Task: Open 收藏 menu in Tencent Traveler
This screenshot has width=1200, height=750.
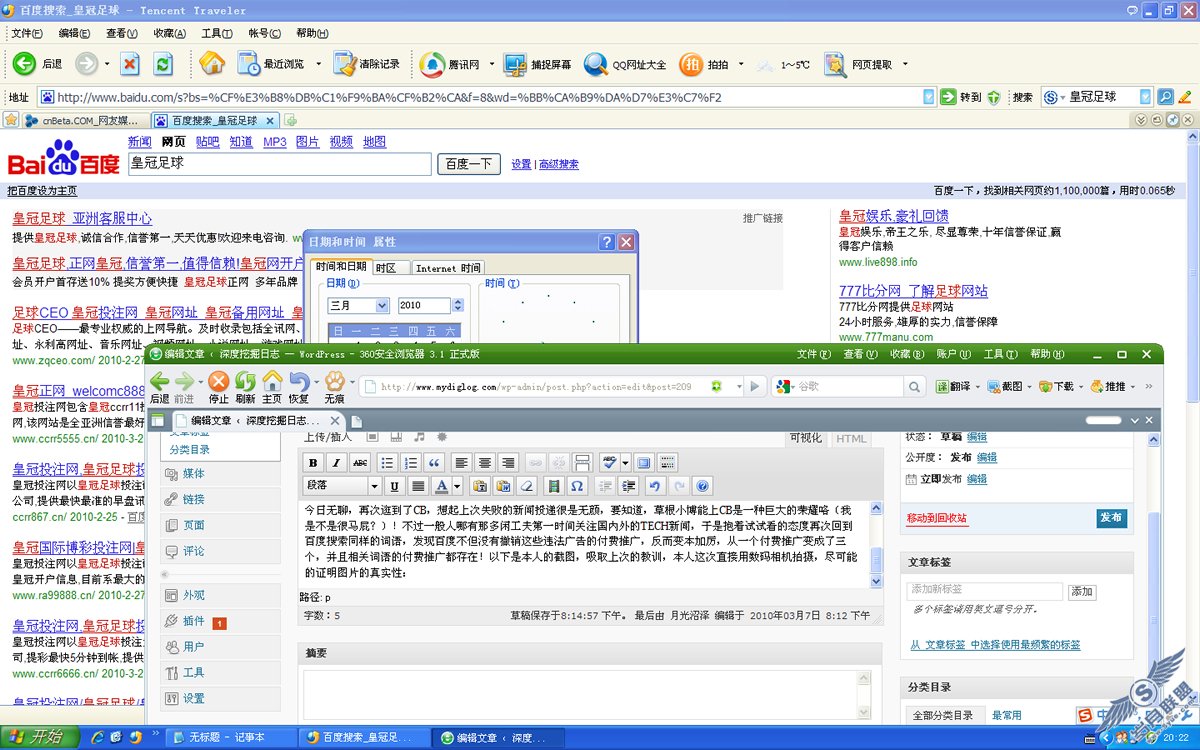Action: point(170,33)
